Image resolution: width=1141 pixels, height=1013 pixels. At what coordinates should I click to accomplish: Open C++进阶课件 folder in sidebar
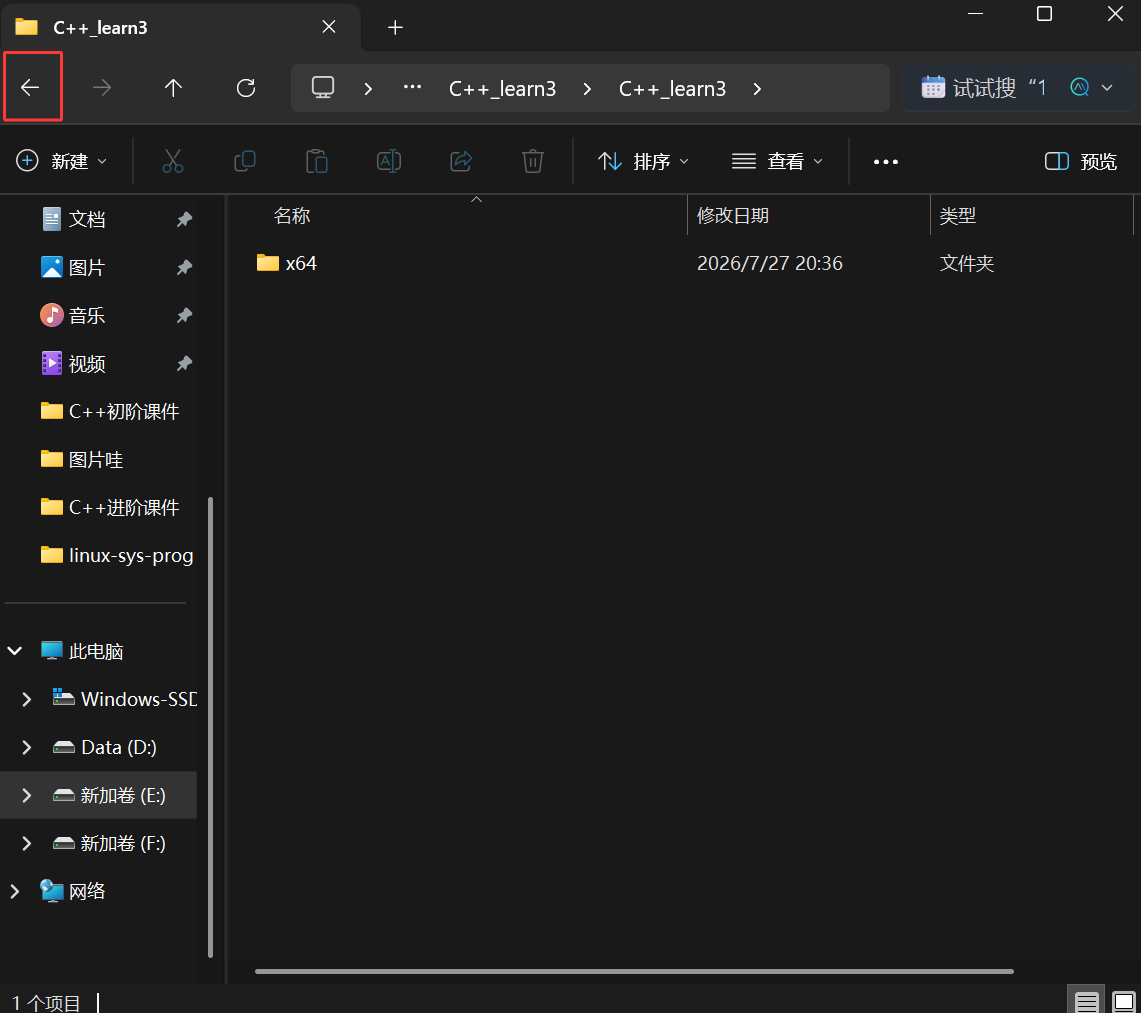(110, 507)
